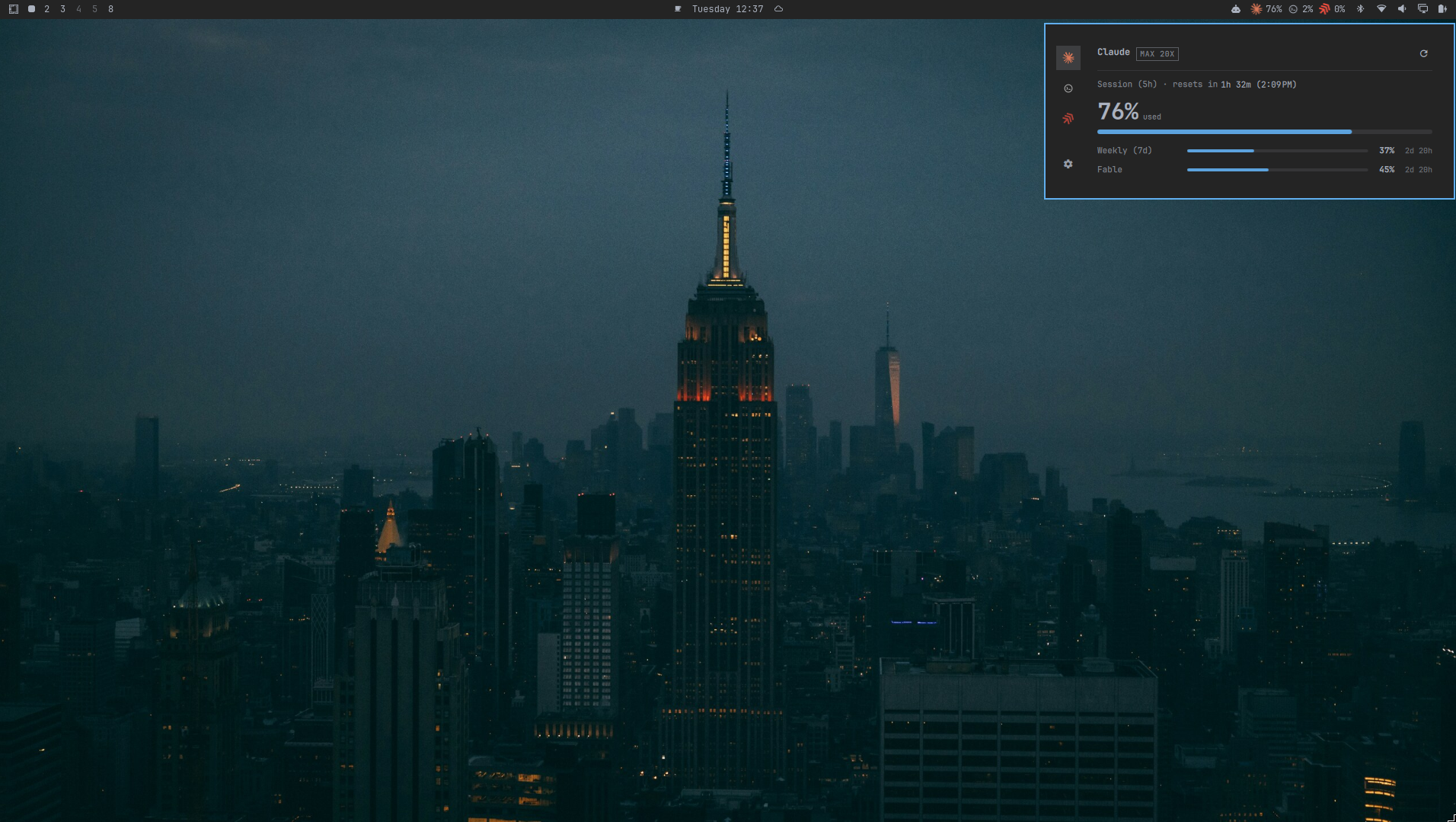Open the Bluetooth menu in the top bar
The width and height of the screenshot is (1456, 822).
coord(1361,9)
